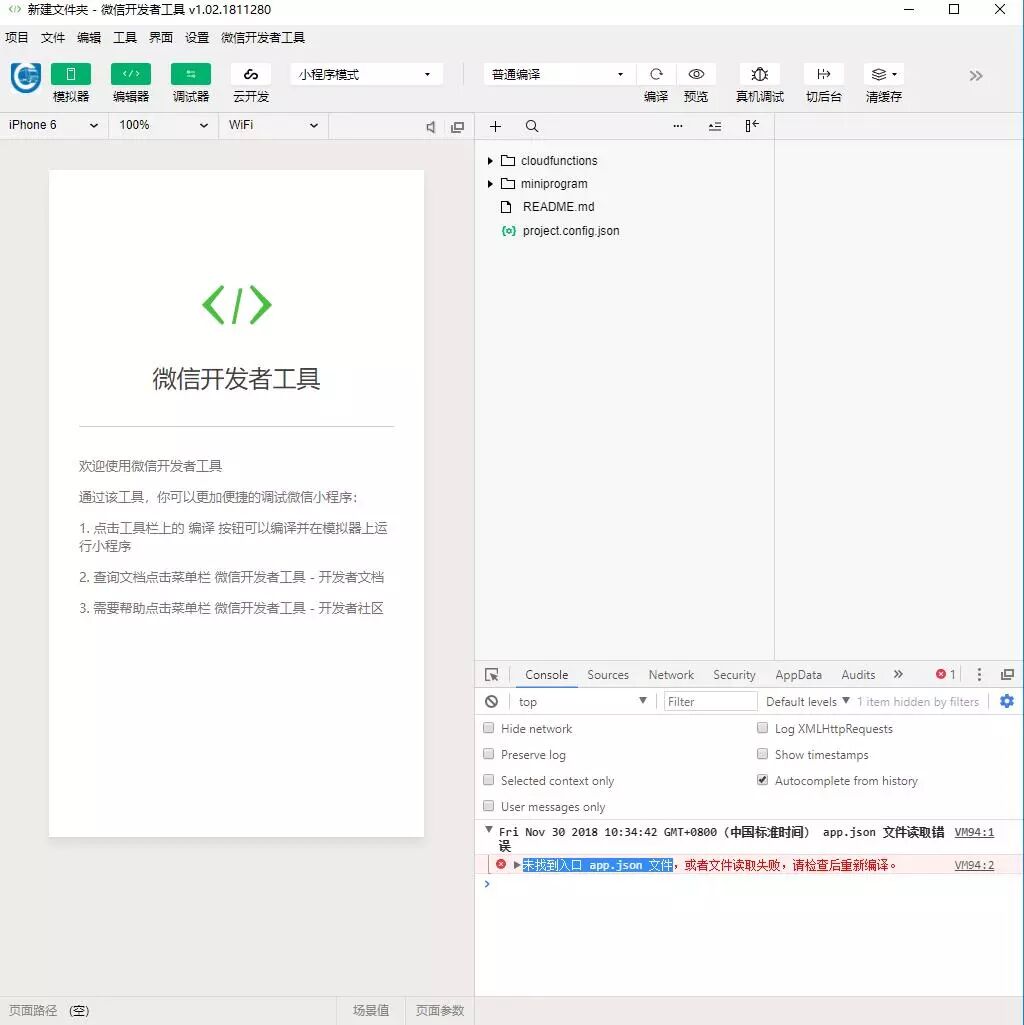Viewport: 1024px width, 1025px height.
Task: Switch to the Audits tab
Action: click(858, 675)
